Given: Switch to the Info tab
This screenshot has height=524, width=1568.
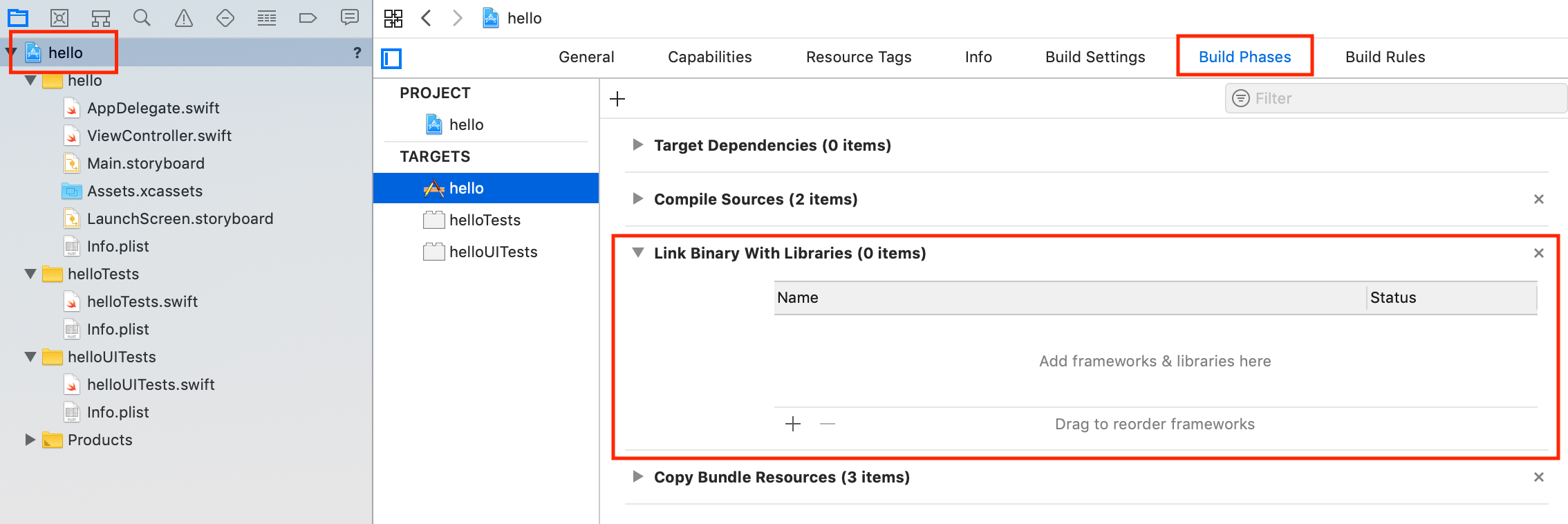Looking at the screenshot, I should (x=978, y=57).
